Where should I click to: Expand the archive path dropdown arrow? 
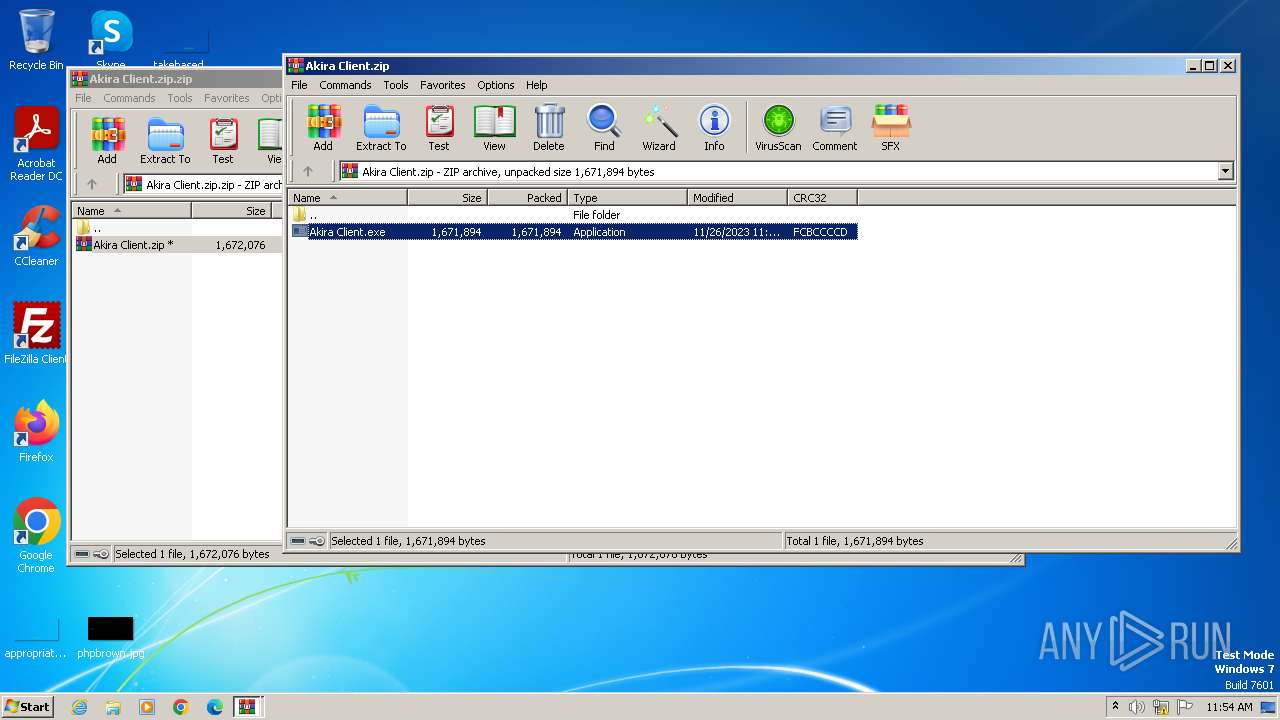point(1226,171)
